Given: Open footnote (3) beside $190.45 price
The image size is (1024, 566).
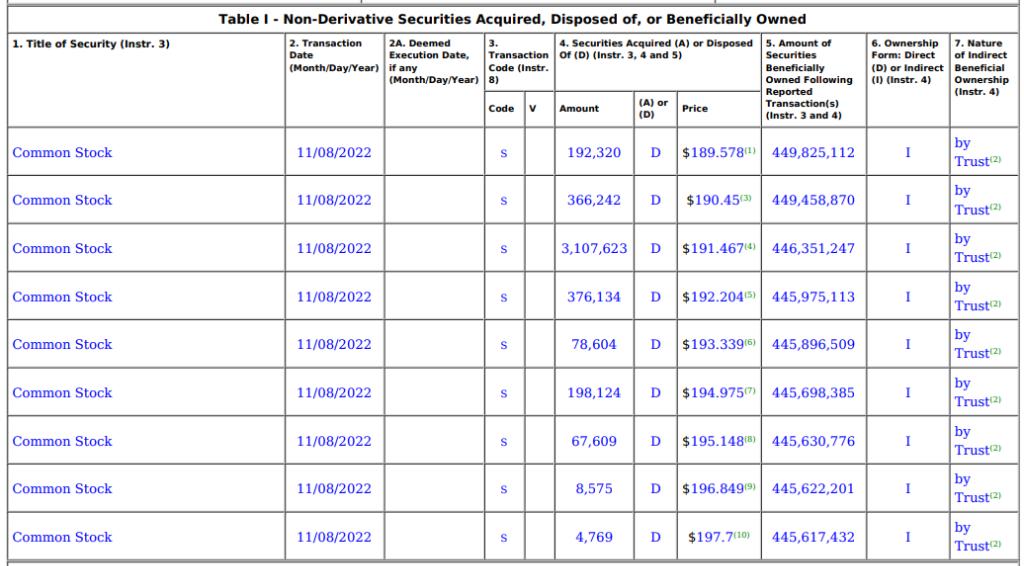Looking at the screenshot, I should [x=746, y=198].
